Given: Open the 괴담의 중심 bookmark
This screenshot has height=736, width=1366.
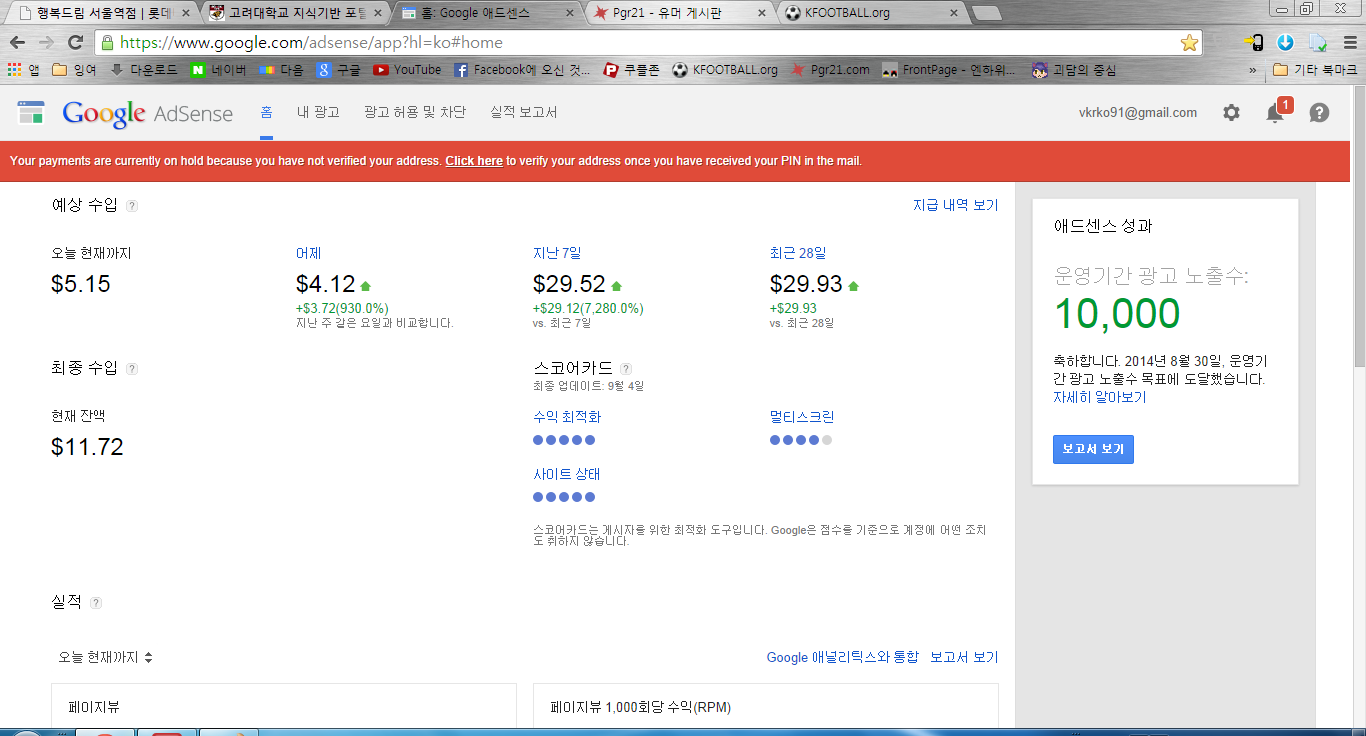Looking at the screenshot, I should [x=1073, y=70].
